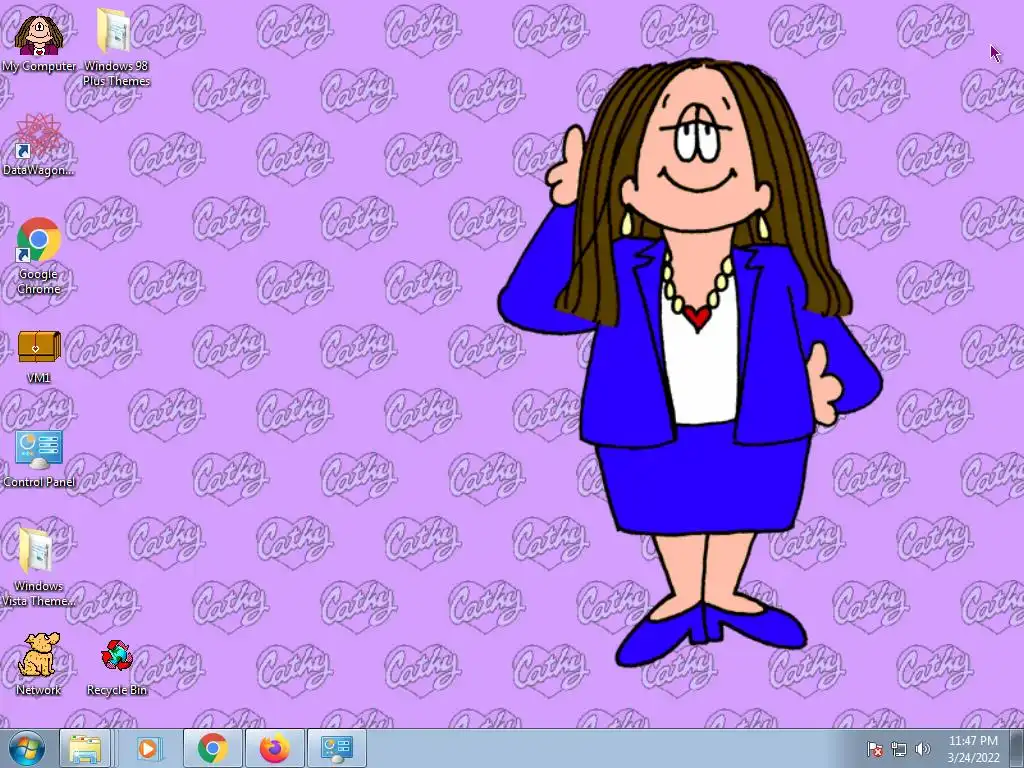The height and width of the screenshot is (768, 1024).
Task: Select the Google Chrome desktop shortcut
Action: tap(39, 256)
